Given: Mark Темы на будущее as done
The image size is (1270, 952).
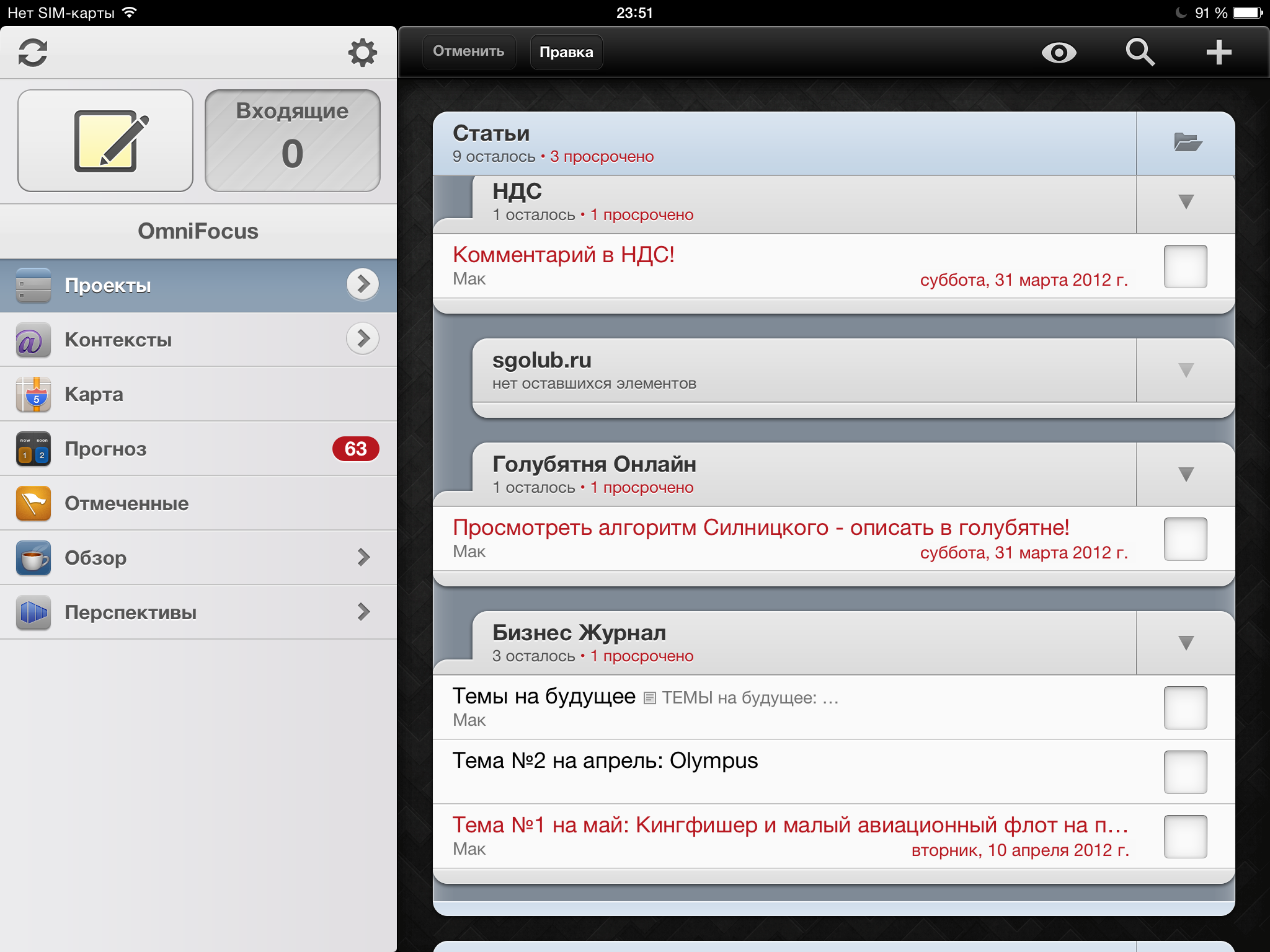Looking at the screenshot, I should [1185, 707].
